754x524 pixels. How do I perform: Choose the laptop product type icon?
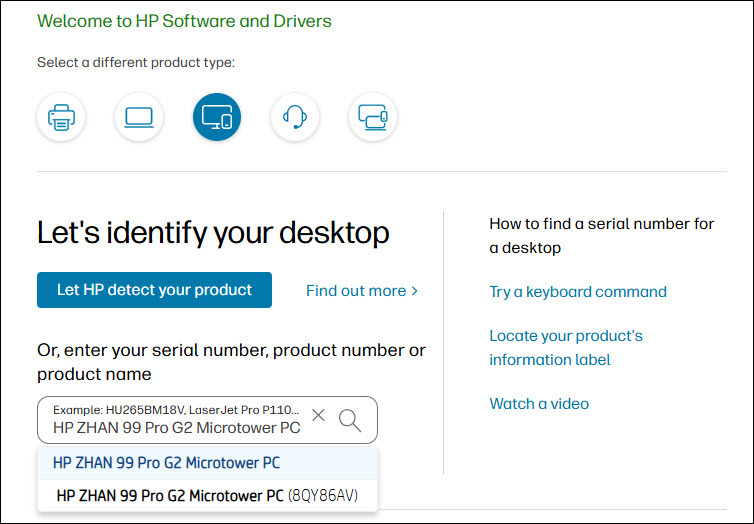click(x=139, y=118)
